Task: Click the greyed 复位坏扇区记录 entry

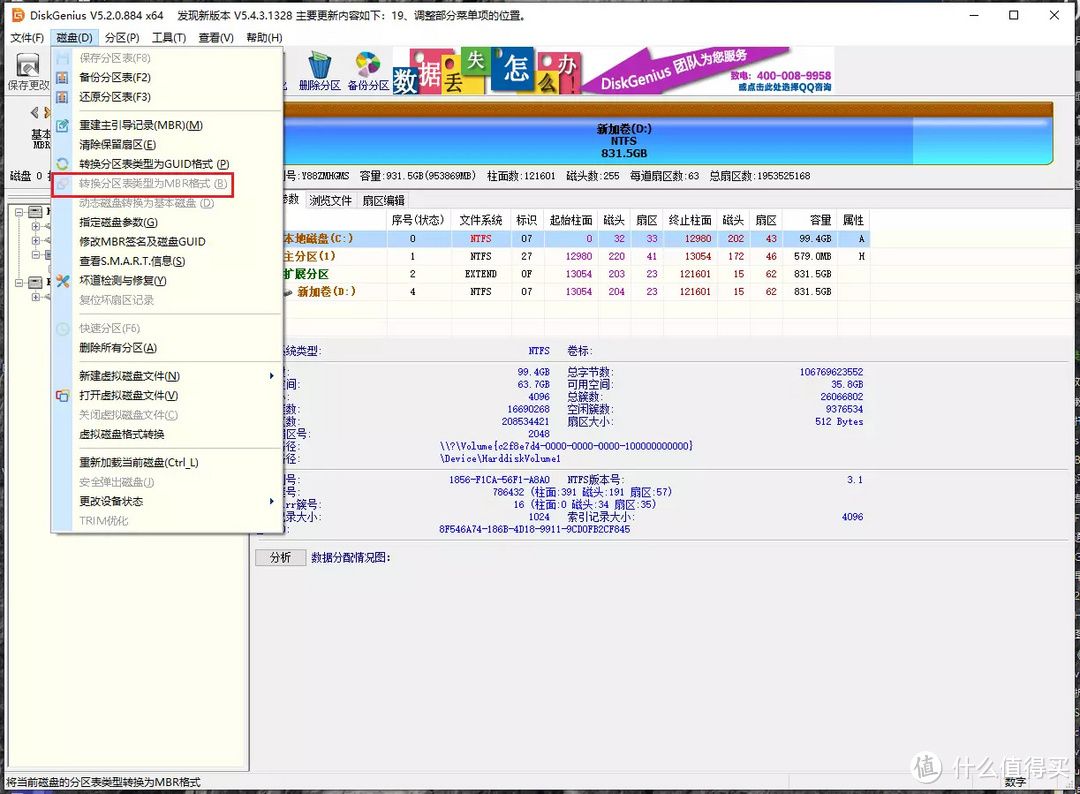Action: [x=116, y=300]
